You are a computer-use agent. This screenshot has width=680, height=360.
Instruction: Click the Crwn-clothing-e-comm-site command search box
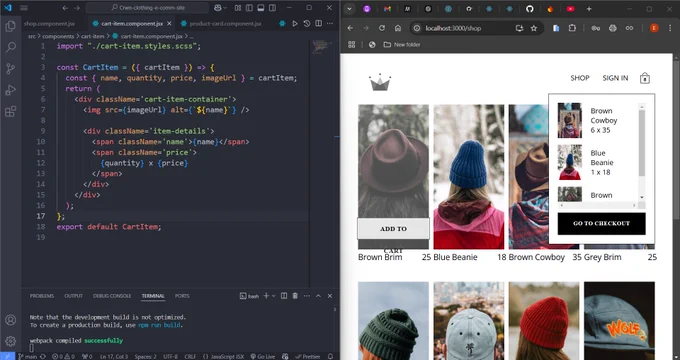pyautogui.click(x=147, y=8)
